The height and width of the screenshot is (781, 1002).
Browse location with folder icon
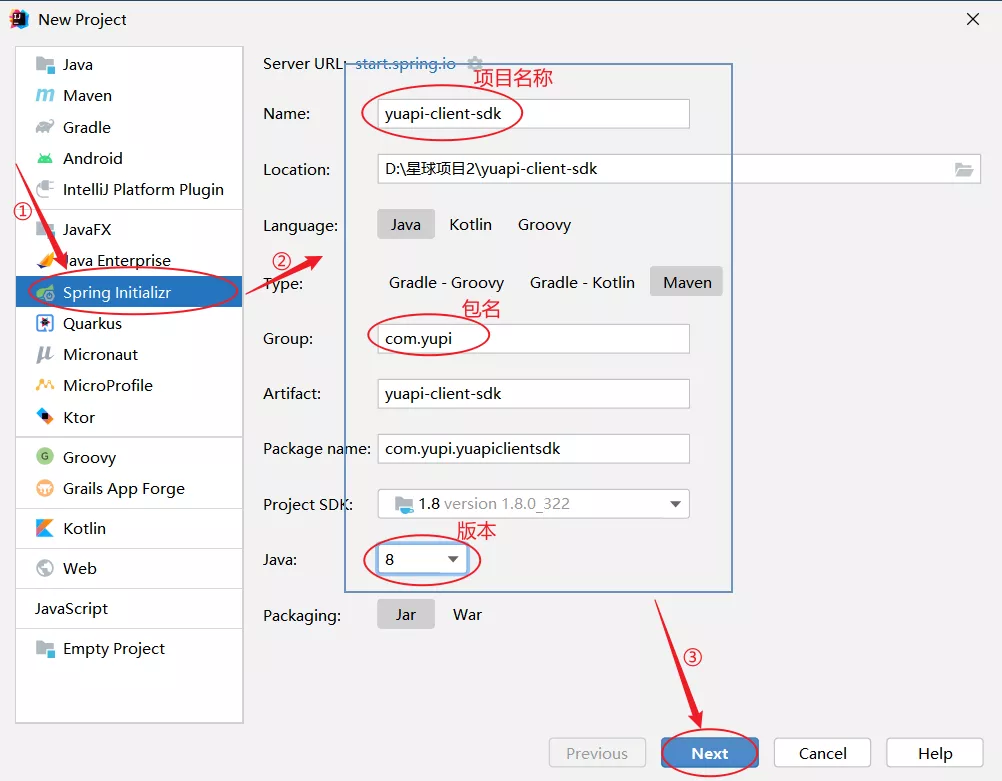point(964,169)
